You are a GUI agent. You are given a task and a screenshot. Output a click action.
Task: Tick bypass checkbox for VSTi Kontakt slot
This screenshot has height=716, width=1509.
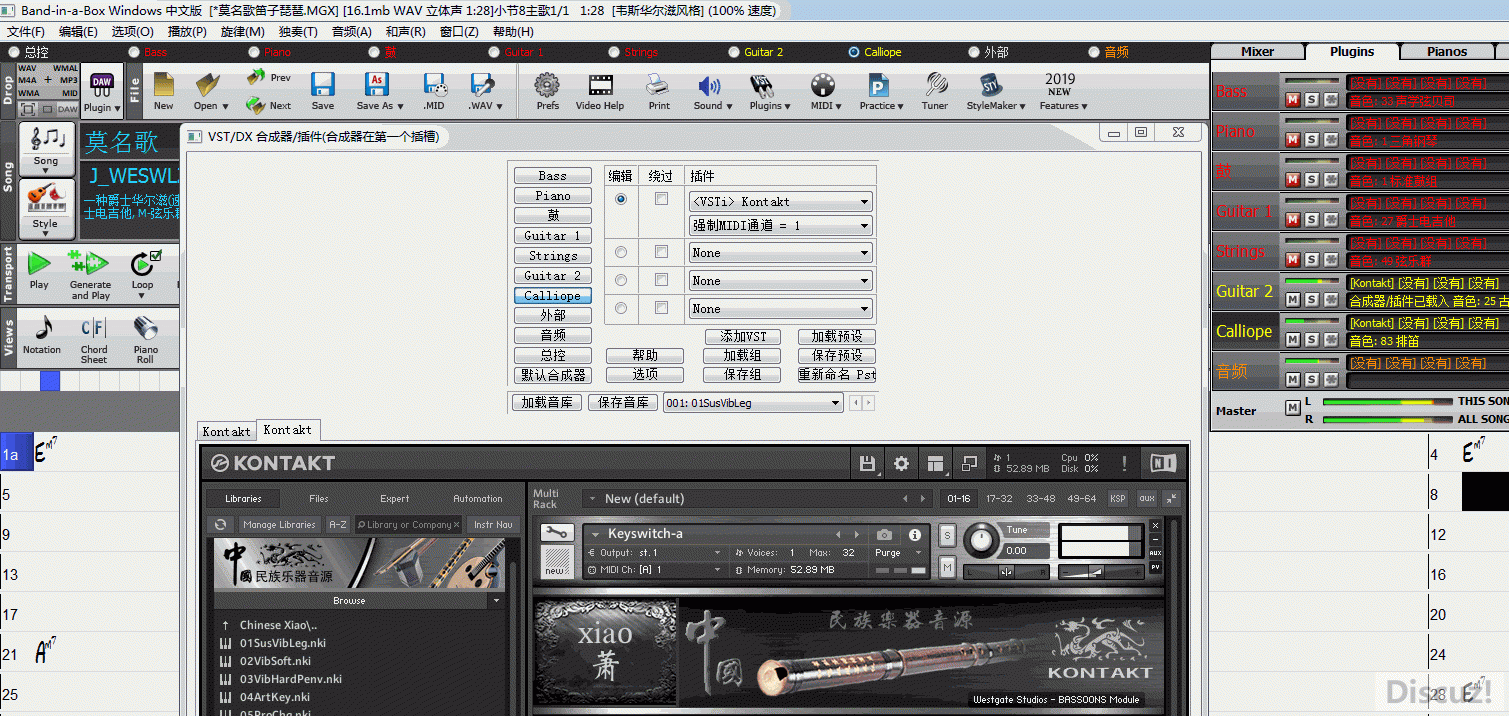pos(661,199)
